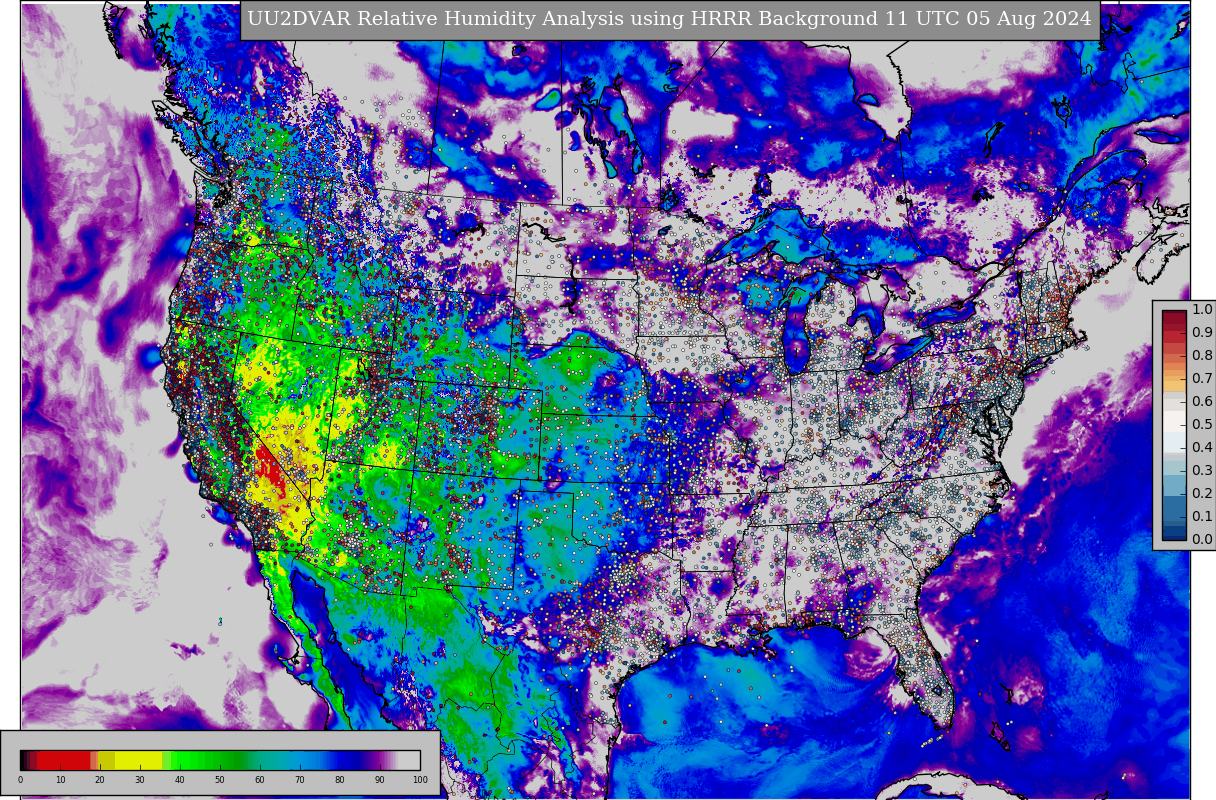Click the 90 tick label on humidity scale
Screen dimensions: 1216x800
[380, 780]
